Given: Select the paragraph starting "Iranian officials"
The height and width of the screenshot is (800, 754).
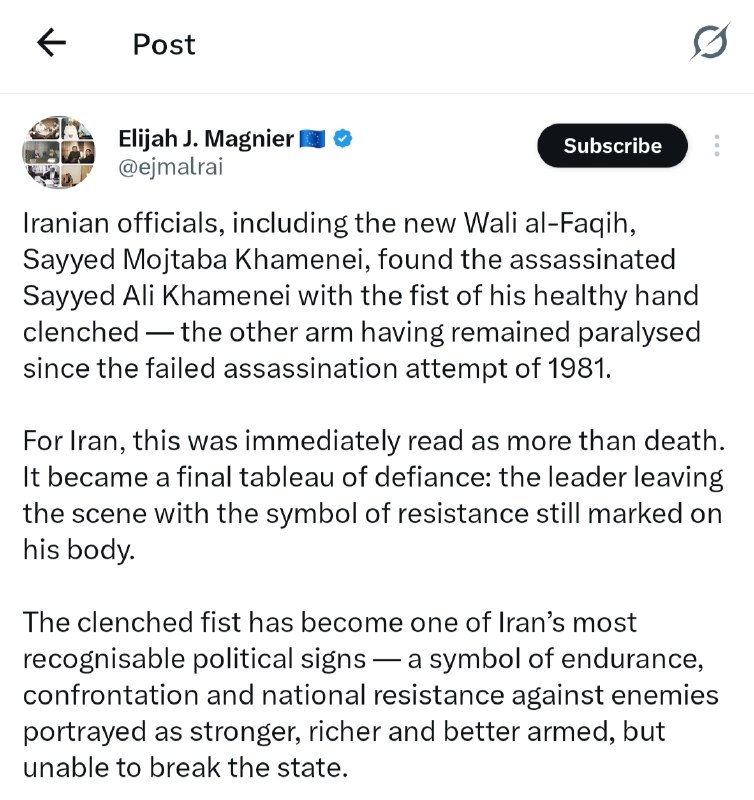Looking at the screenshot, I should pos(361,296).
